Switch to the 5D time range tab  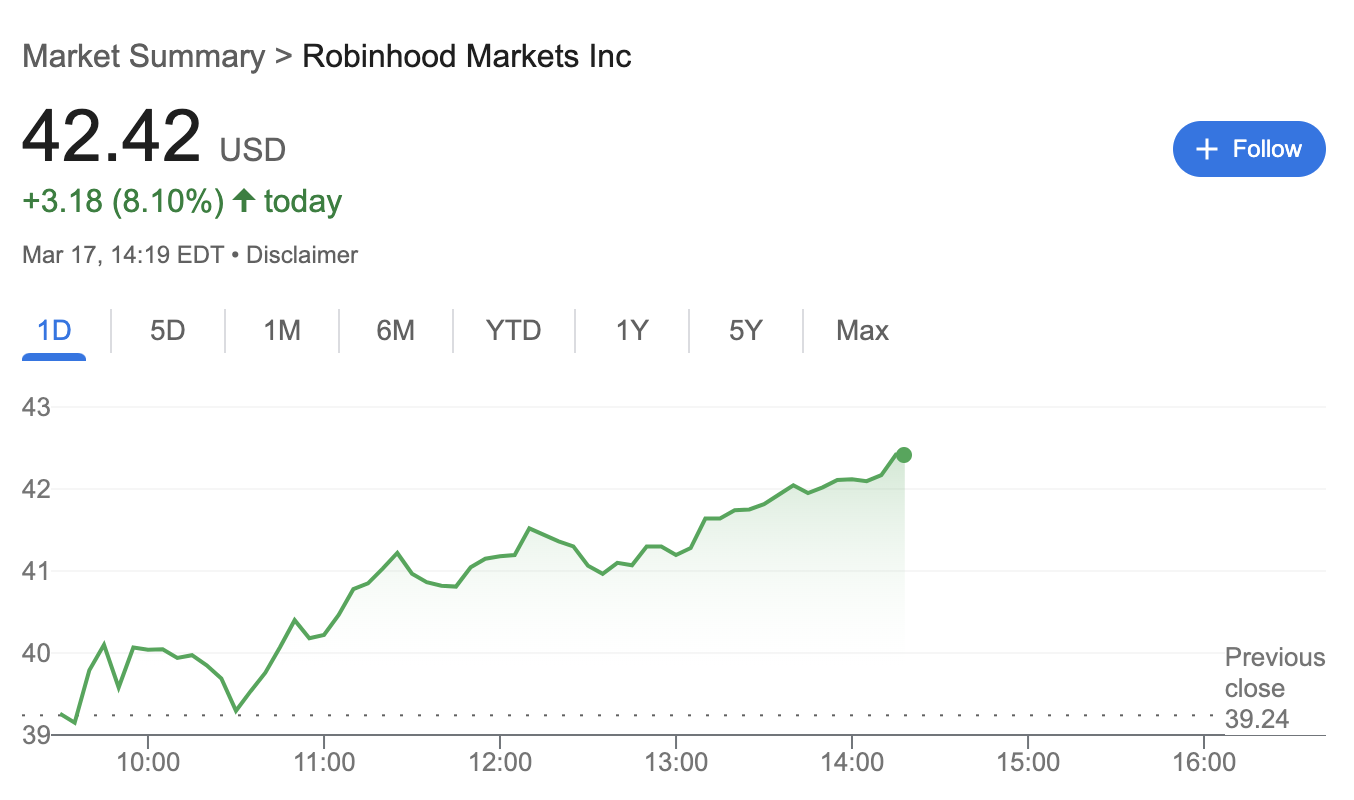(x=167, y=330)
